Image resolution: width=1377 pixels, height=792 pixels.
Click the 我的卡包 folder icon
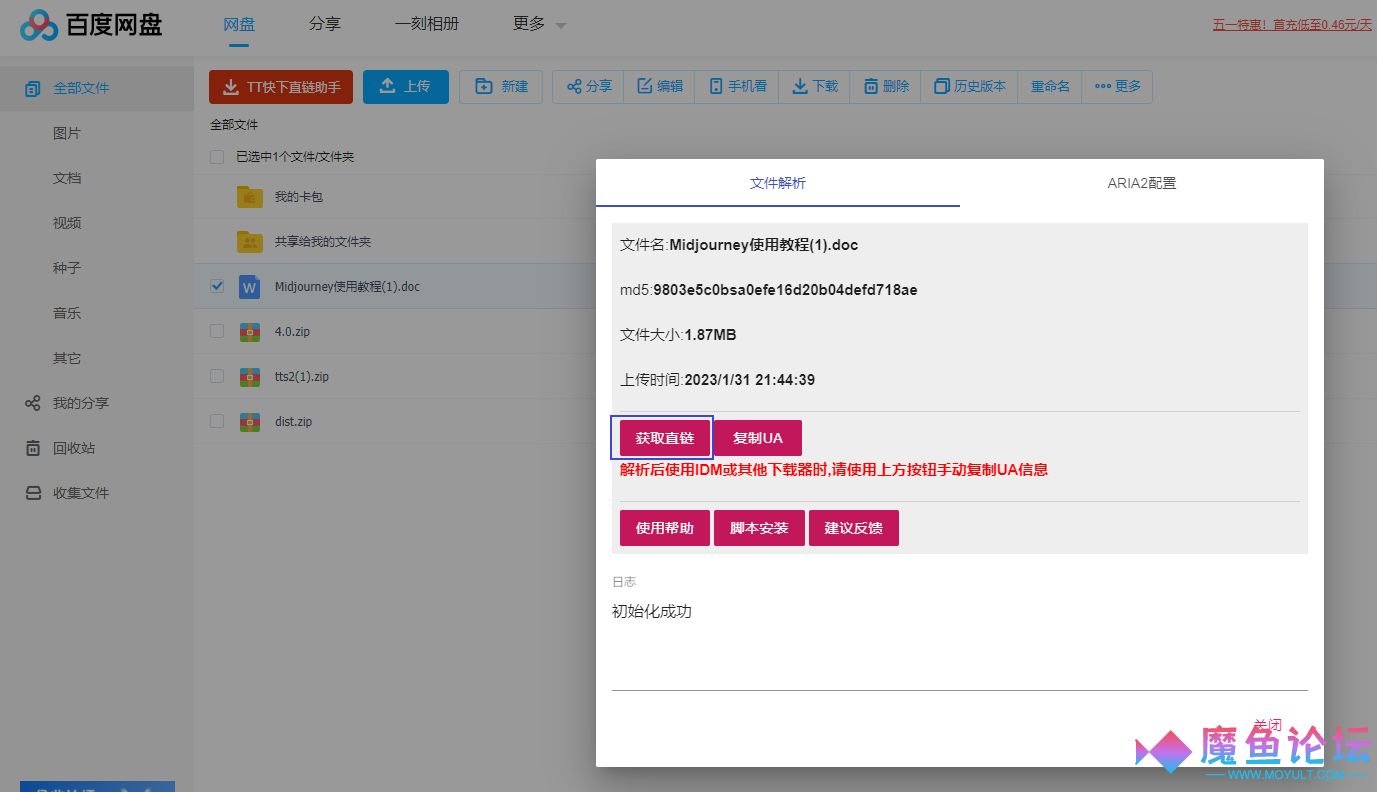pos(250,196)
